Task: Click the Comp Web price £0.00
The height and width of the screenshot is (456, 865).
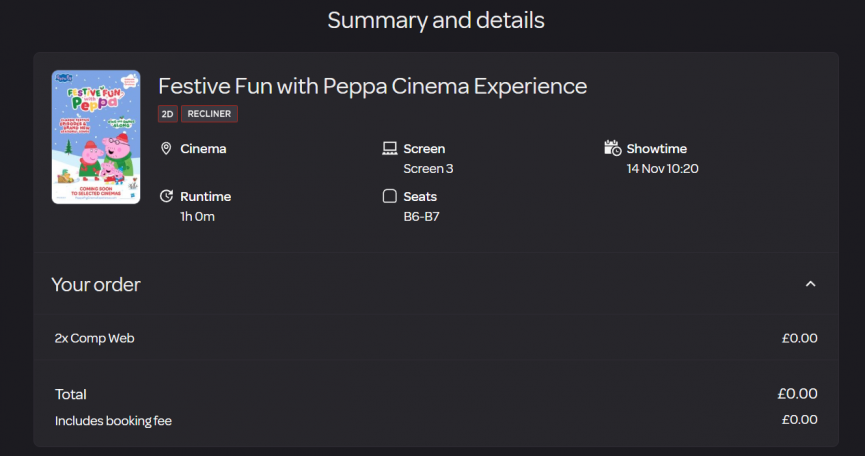Action: tap(799, 338)
